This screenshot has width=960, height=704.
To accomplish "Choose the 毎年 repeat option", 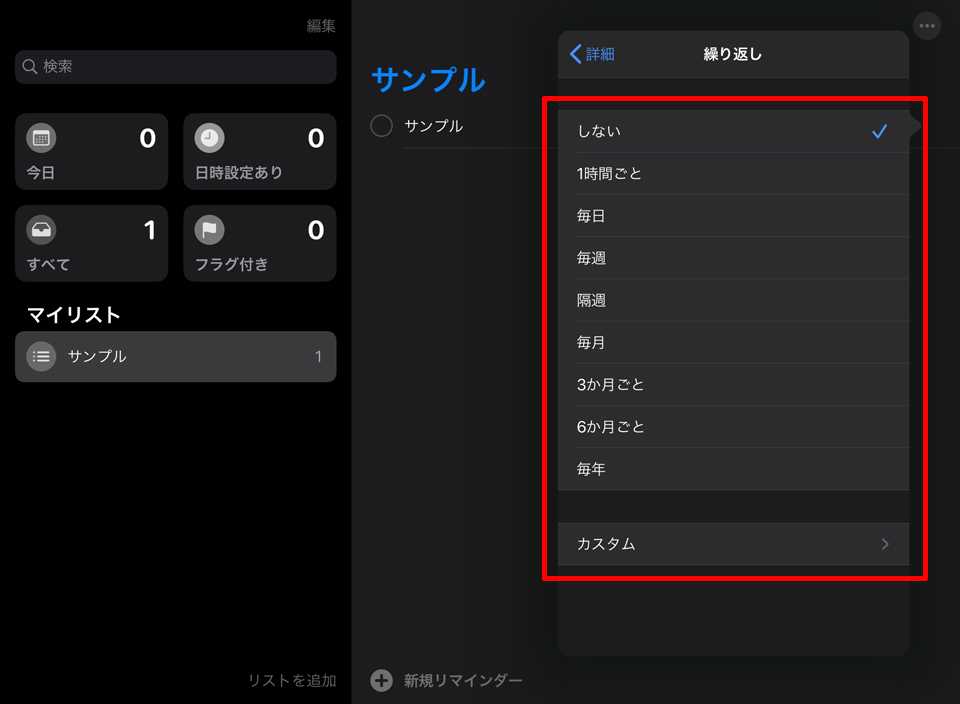I will pyautogui.click(x=733, y=469).
